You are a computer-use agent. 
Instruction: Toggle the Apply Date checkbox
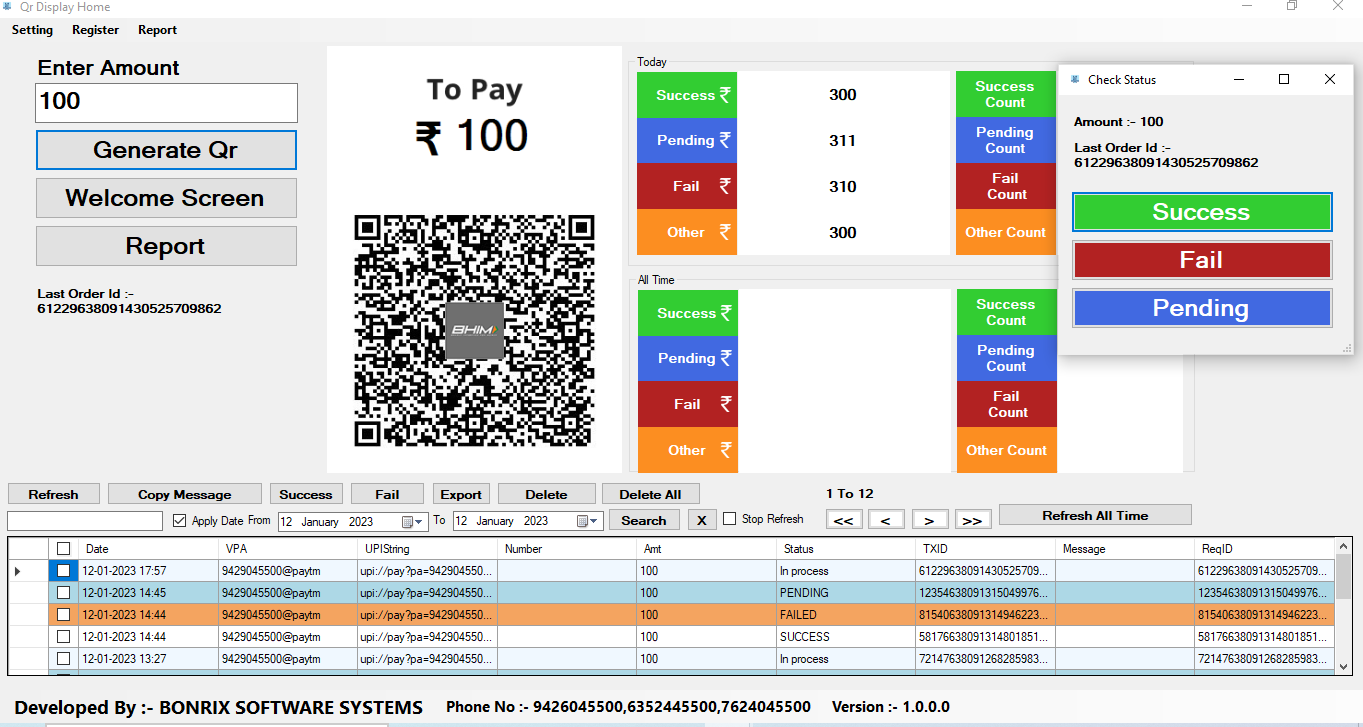(180, 520)
